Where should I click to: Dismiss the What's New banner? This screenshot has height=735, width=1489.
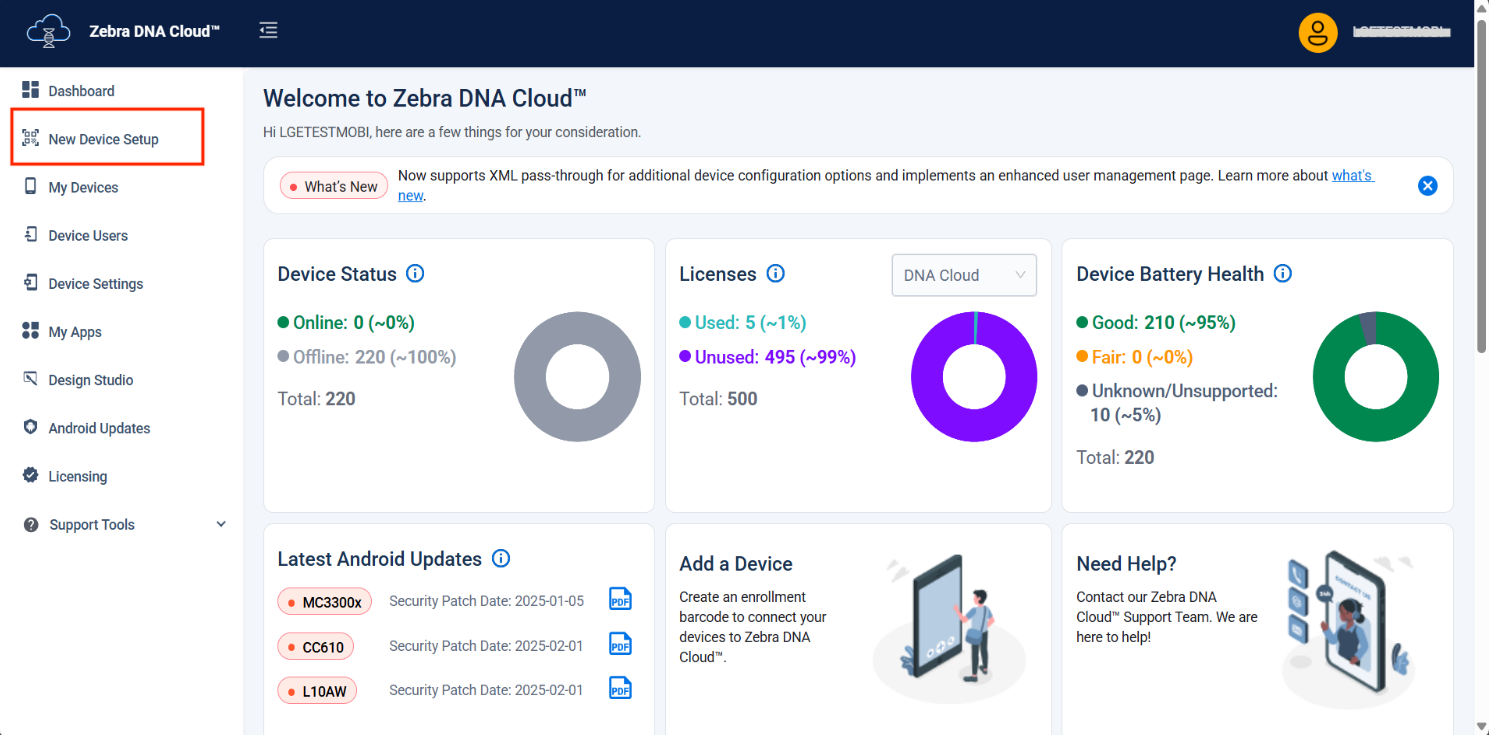(1427, 185)
